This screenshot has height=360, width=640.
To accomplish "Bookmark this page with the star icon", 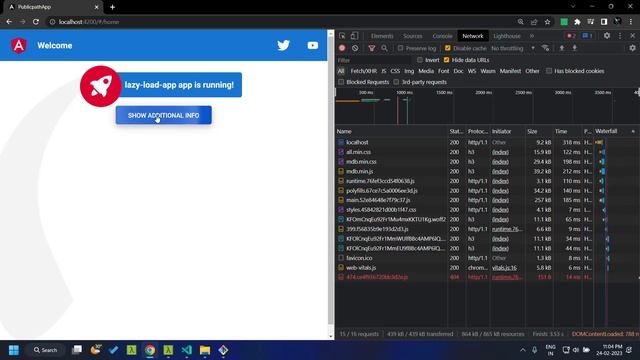I will click(547, 22).
